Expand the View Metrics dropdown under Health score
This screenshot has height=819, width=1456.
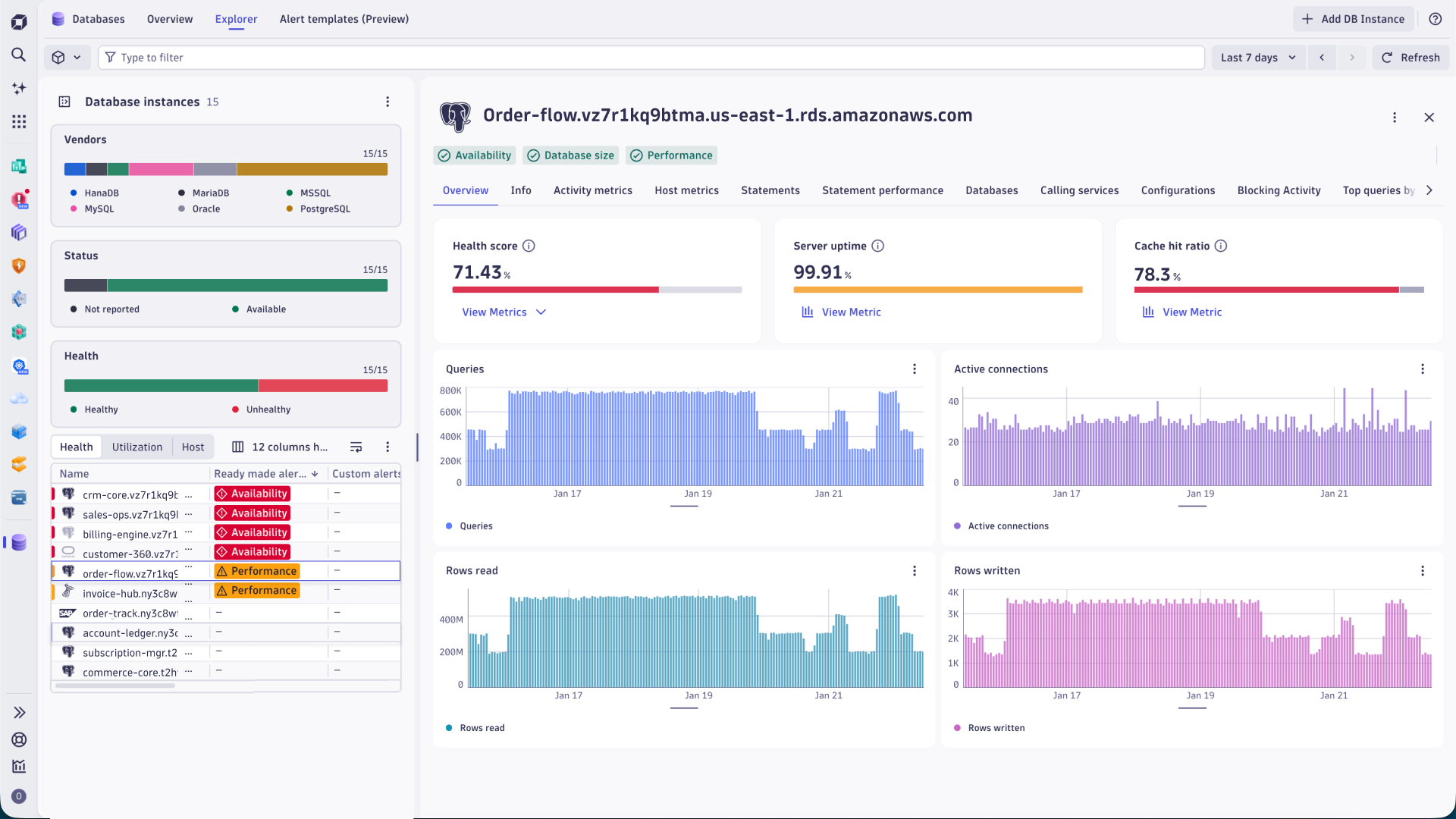point(503,312)
